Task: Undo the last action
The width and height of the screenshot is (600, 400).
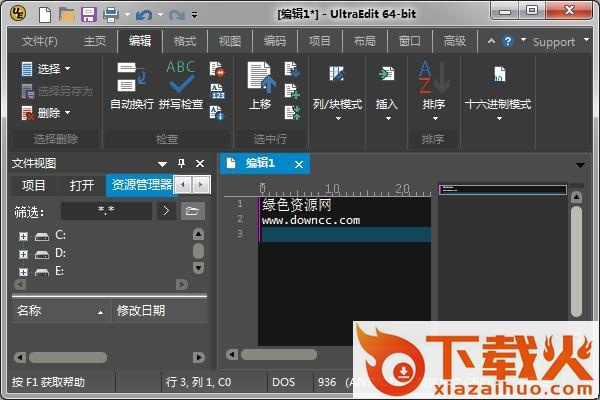Action: [x=144, y=15]
